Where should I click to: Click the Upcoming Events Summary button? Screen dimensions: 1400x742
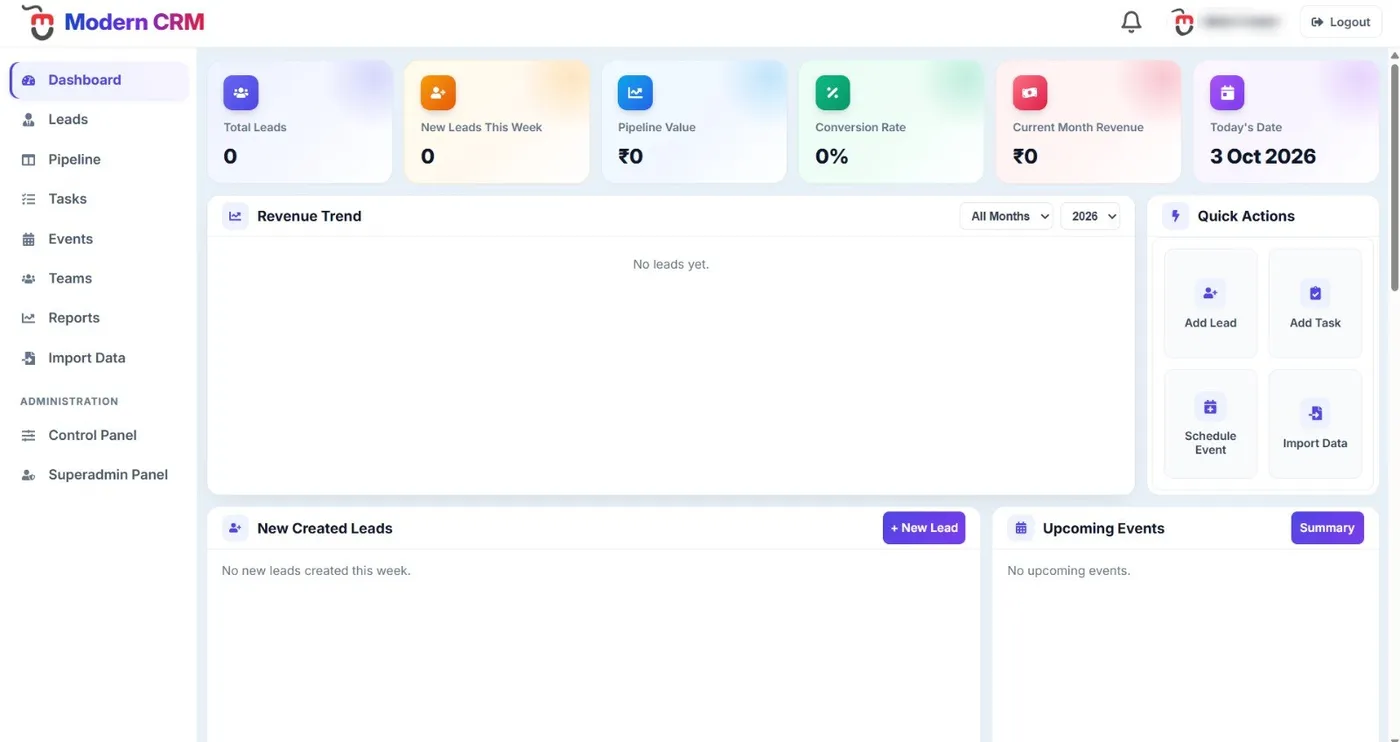pos(1327,528)
